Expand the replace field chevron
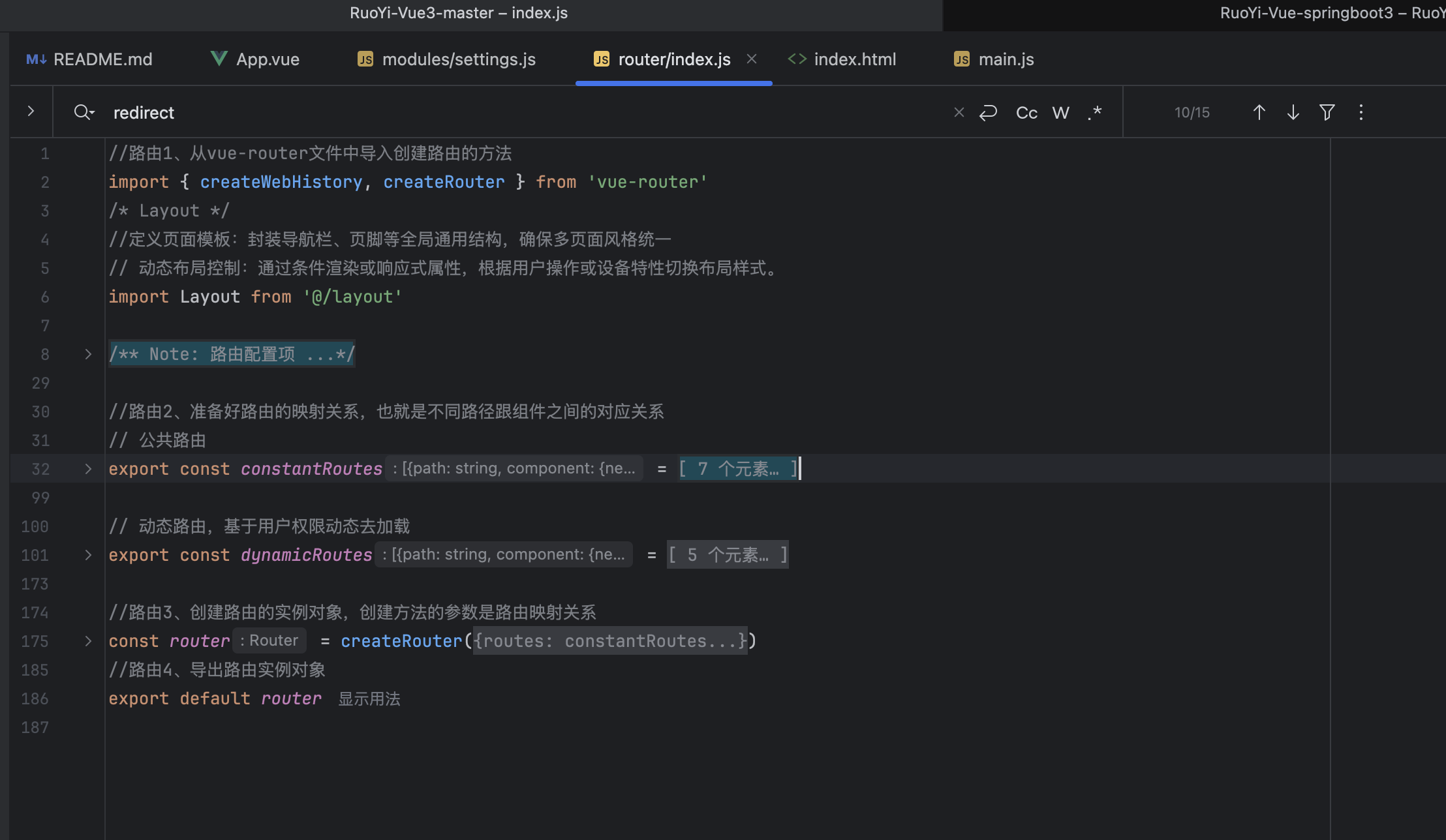This screenshot has height=840, width=1446. tap(31, 111)
